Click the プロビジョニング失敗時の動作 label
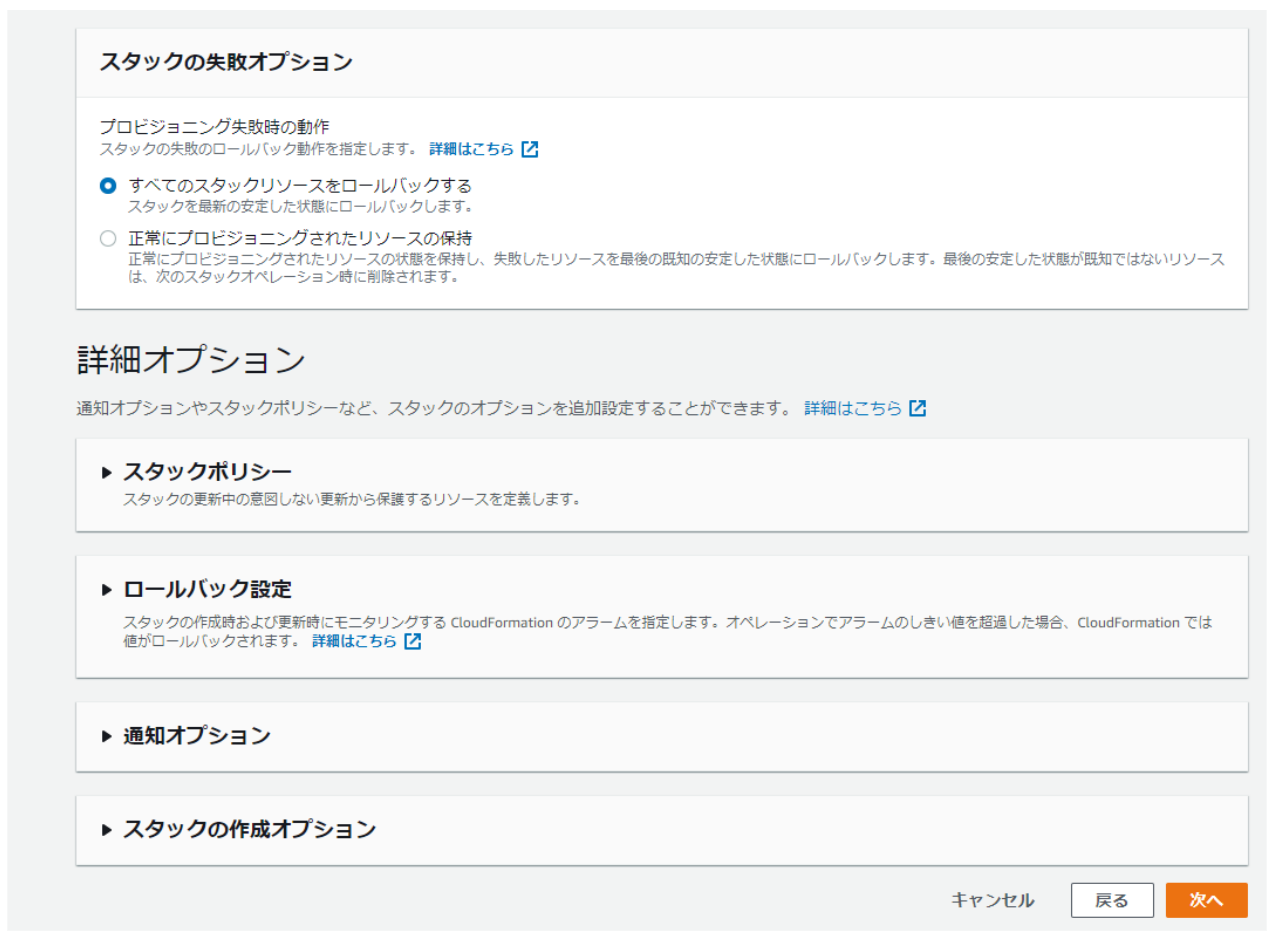This screenshot has width=1278, height=937. 214,127
